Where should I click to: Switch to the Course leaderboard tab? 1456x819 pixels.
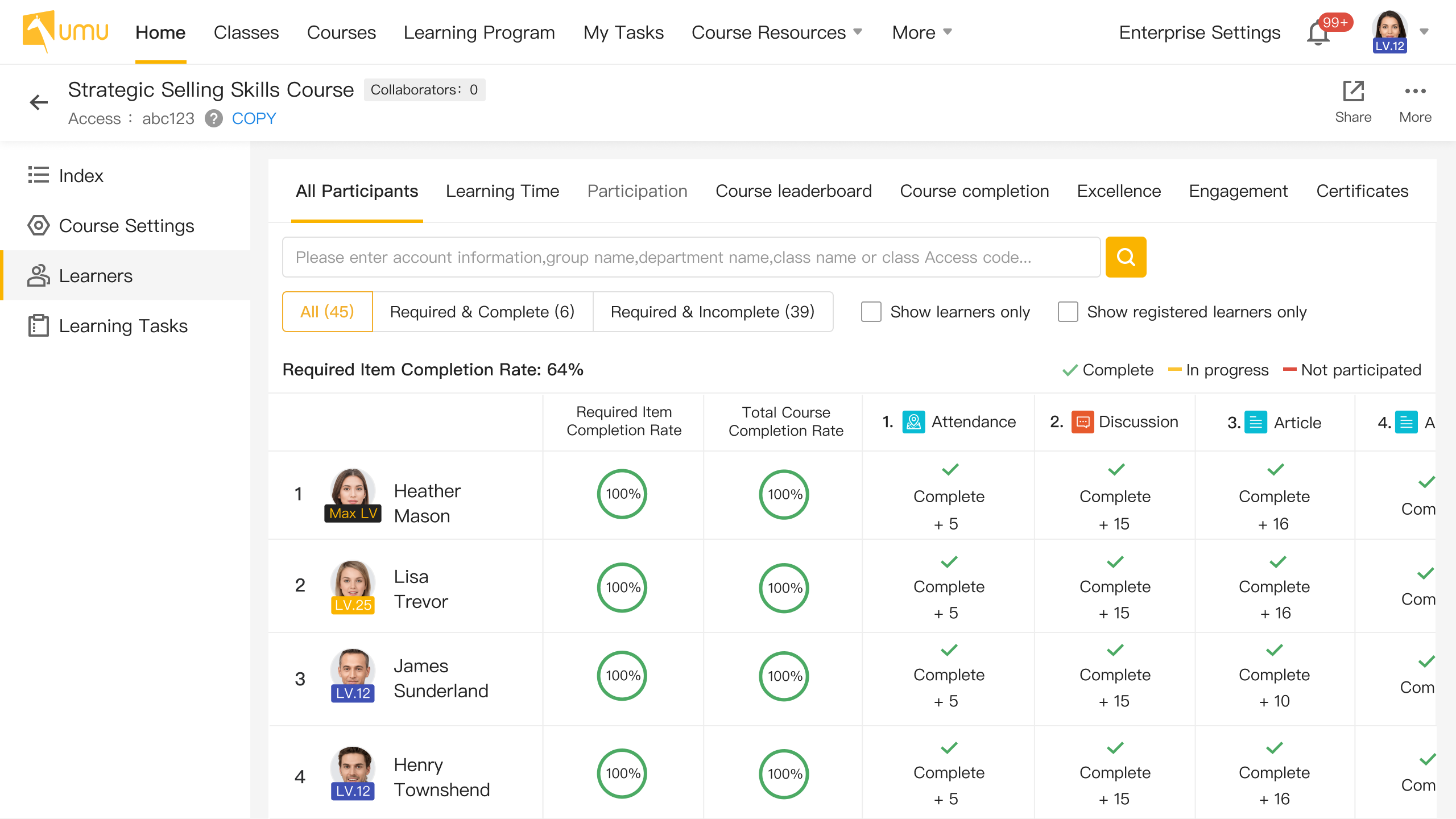tap(793, 191)
